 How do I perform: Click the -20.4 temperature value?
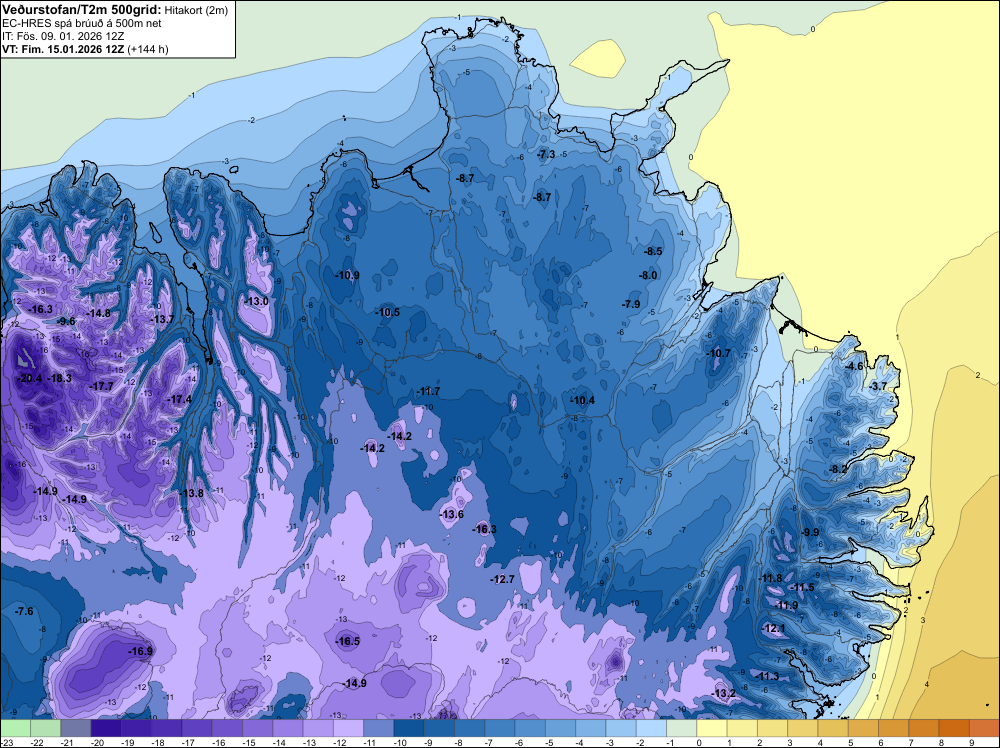pos(30,378)
